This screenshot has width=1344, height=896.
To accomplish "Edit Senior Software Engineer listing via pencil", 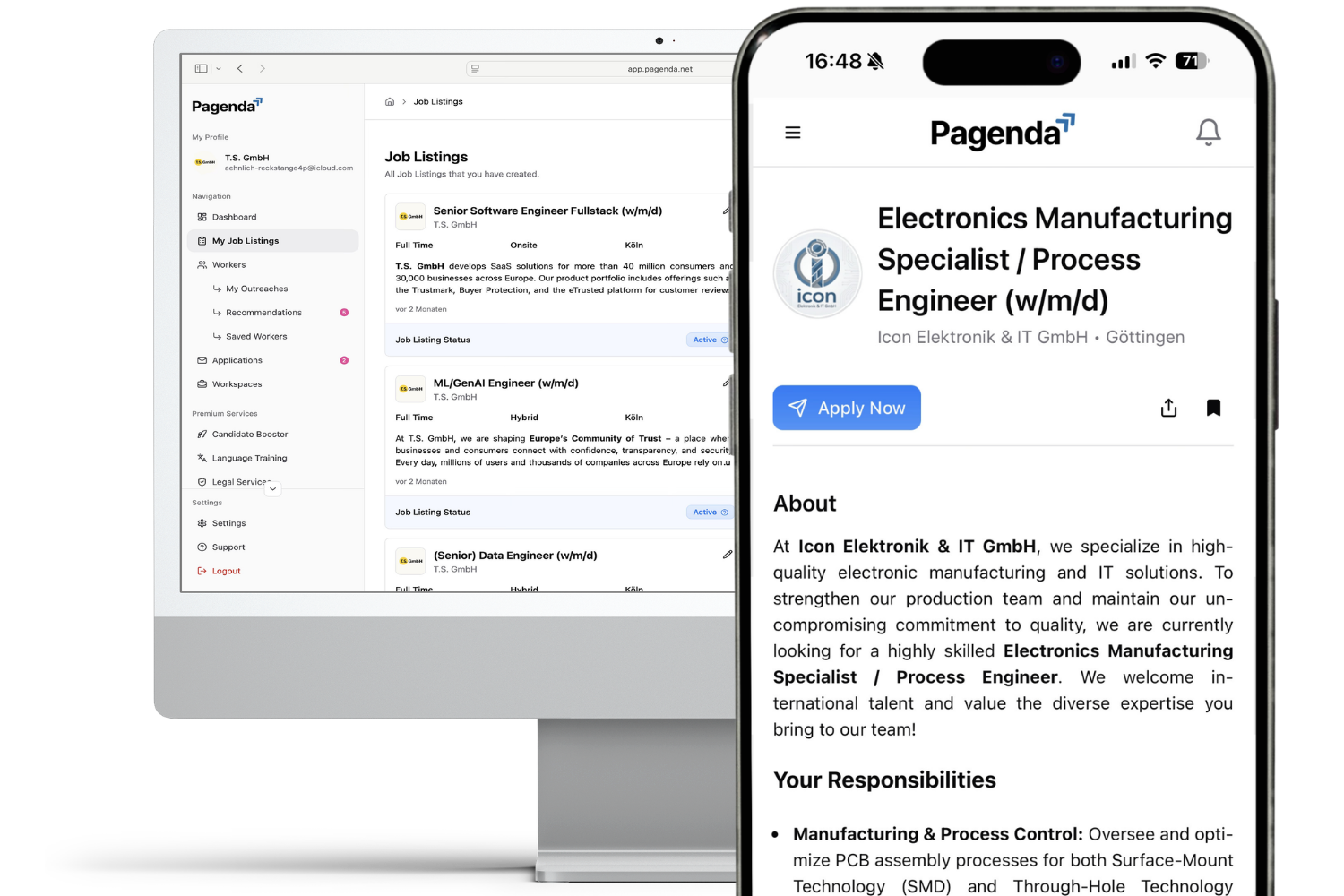I will click(727, 211).
